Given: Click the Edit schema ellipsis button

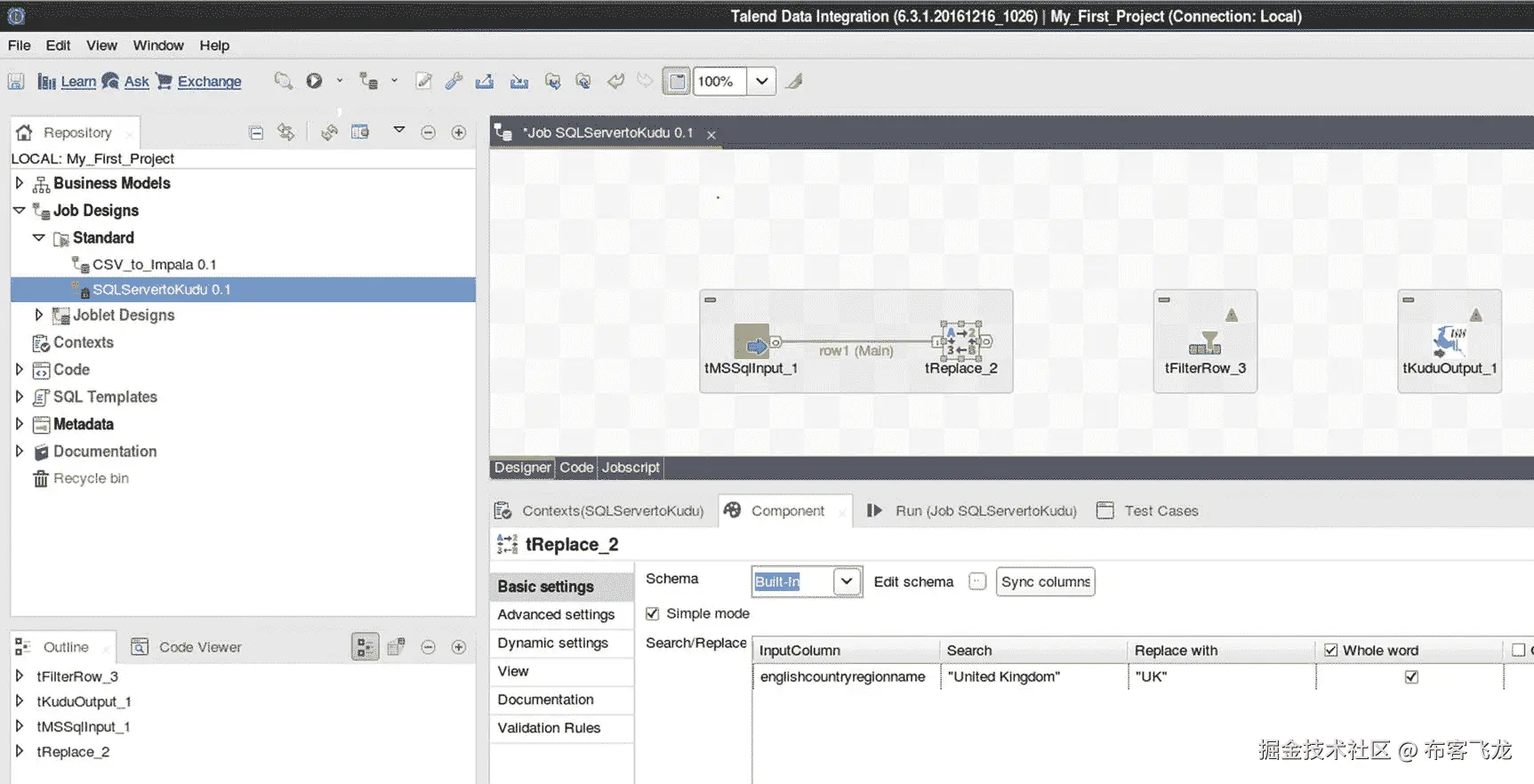Looking at the screenshot, I should coord(977,581).
